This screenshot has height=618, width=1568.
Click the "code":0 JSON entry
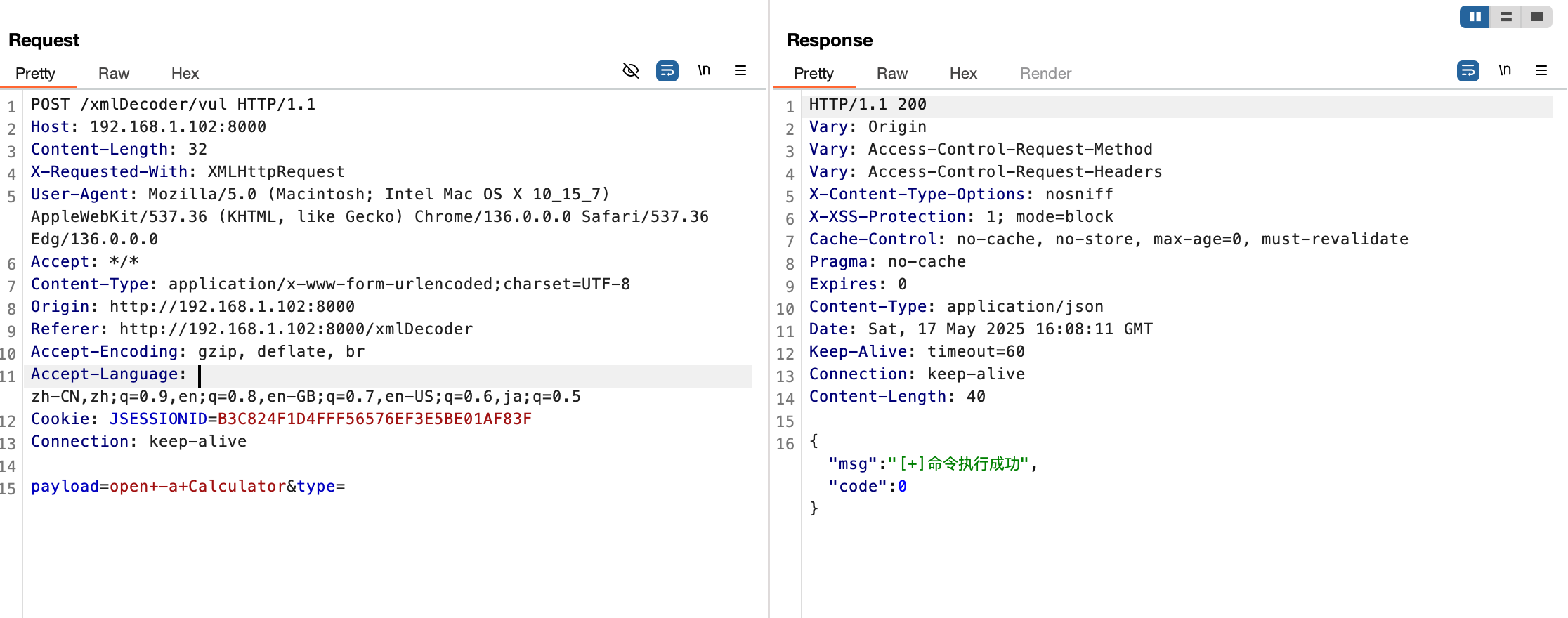[x=868, y=487]
